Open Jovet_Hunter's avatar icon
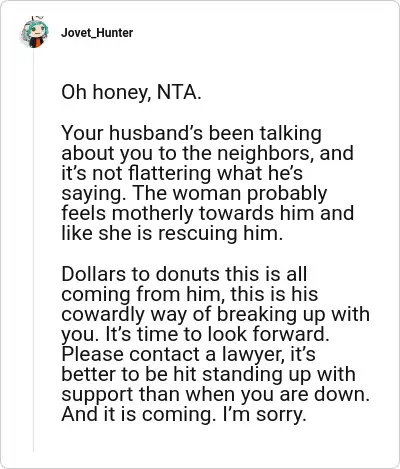Screen dimensions: 400x469 [34, 33]
